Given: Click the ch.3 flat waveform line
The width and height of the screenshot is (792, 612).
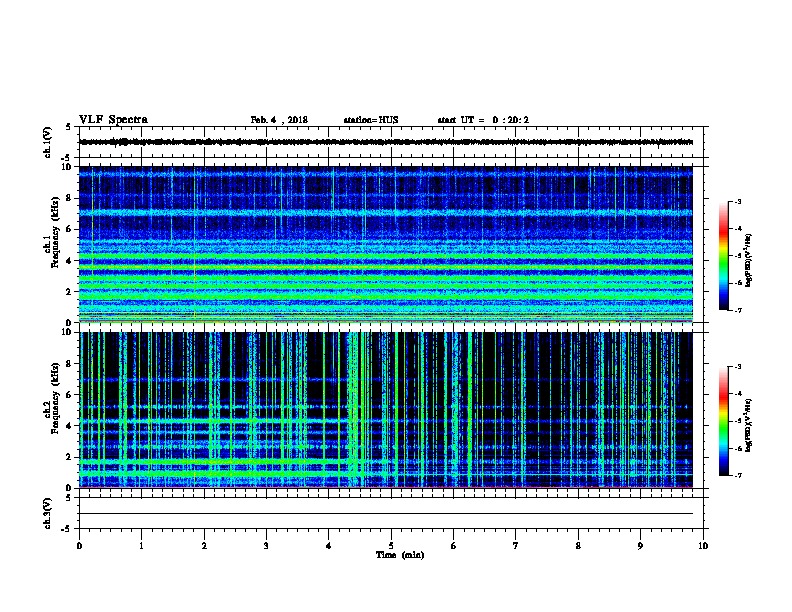Looking at the screenshot, I should pos(386,514).
